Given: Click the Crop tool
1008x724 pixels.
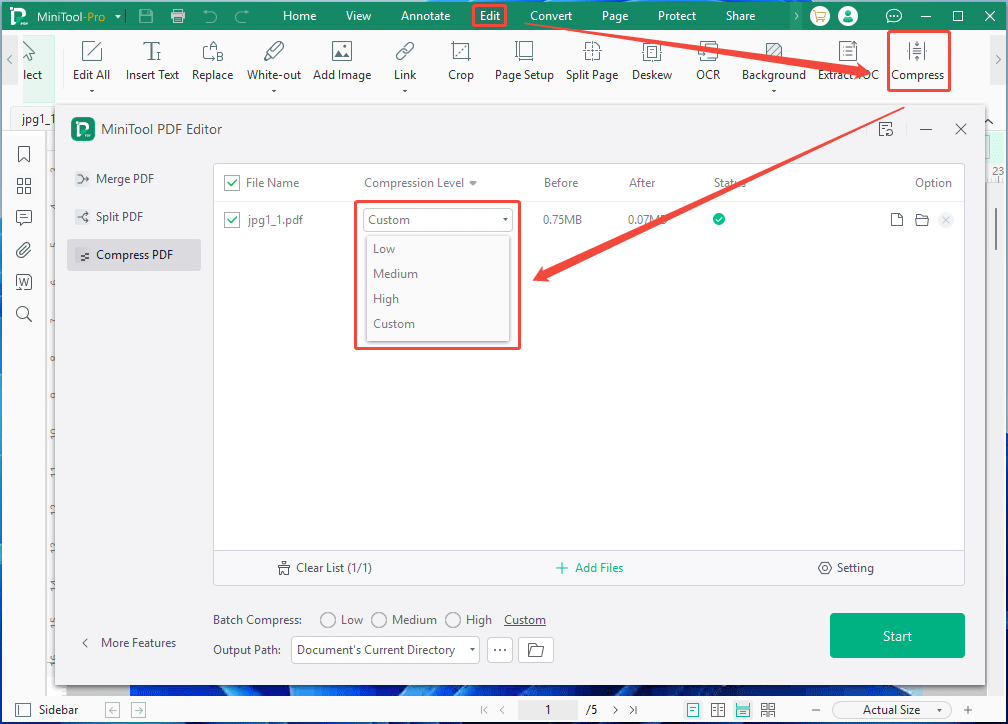Looking at the screenshot, I should click(x=461, y=60).
